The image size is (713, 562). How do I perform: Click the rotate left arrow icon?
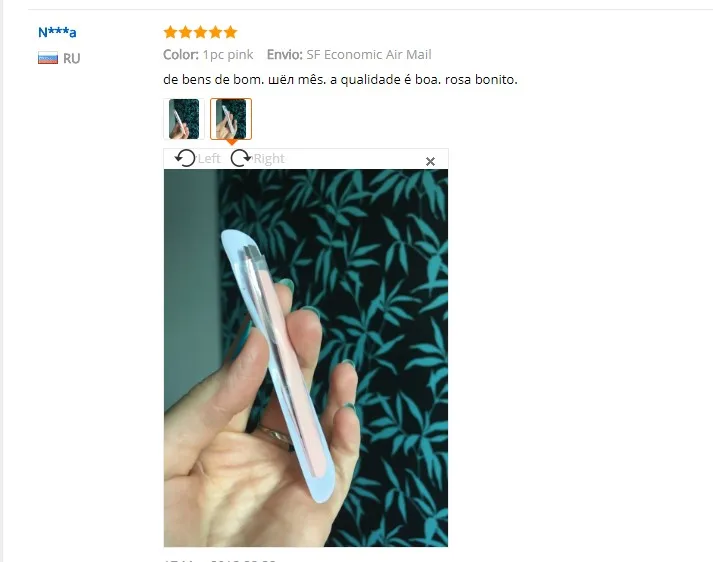coord(185,158)
